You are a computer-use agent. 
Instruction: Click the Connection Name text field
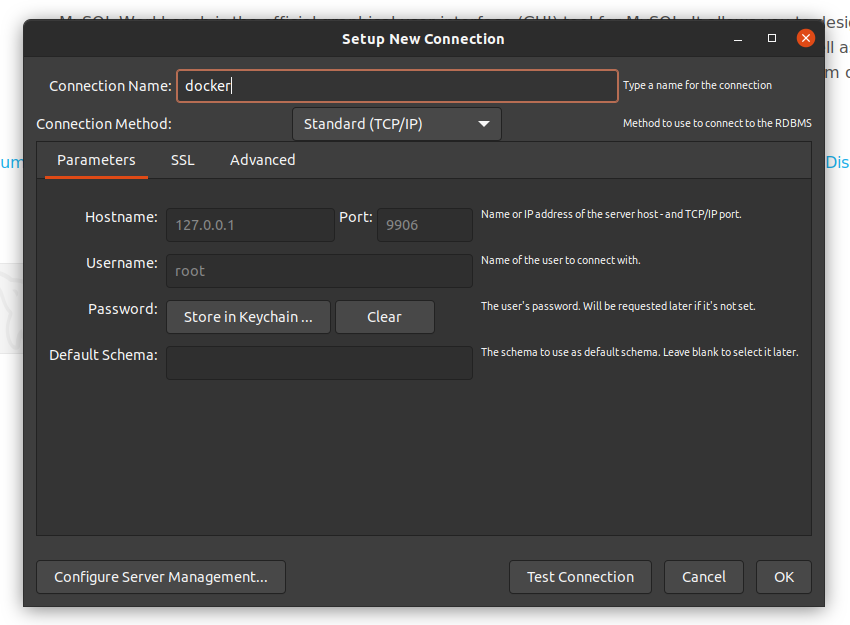pyautogui.click(x=397, y=86)
